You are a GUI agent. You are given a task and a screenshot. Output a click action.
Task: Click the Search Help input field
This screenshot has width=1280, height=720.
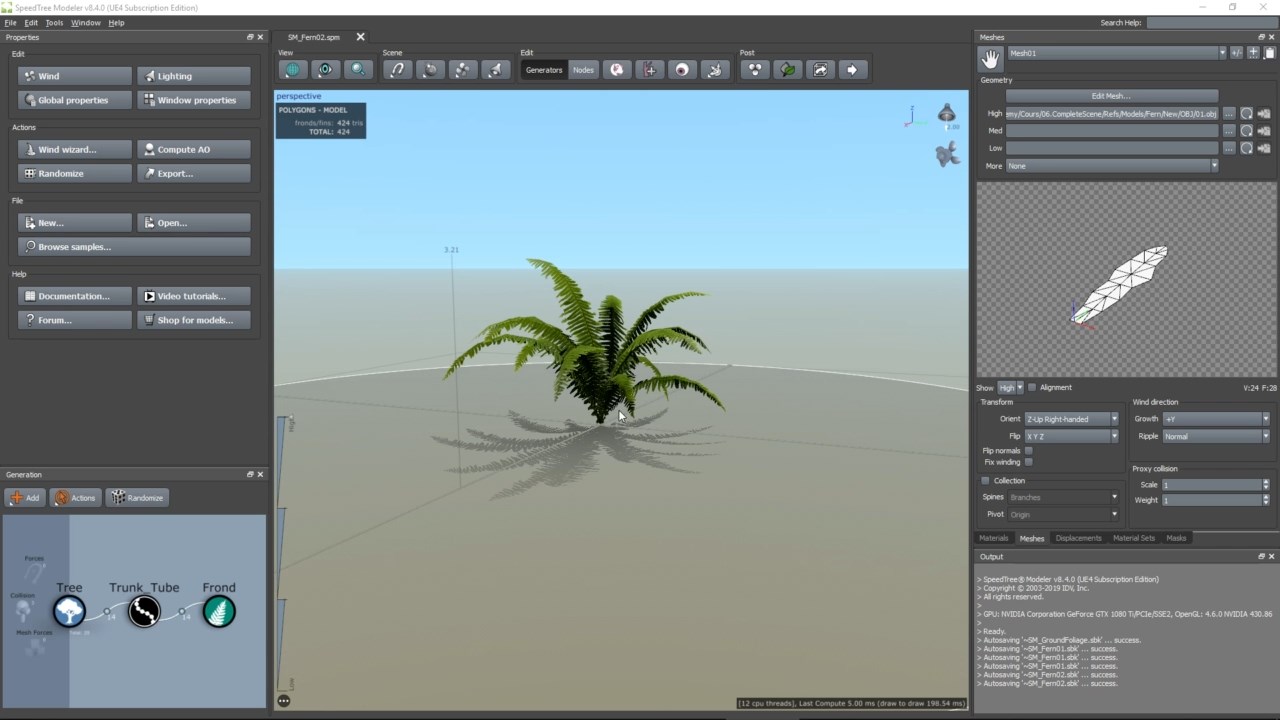point(1211,22)
